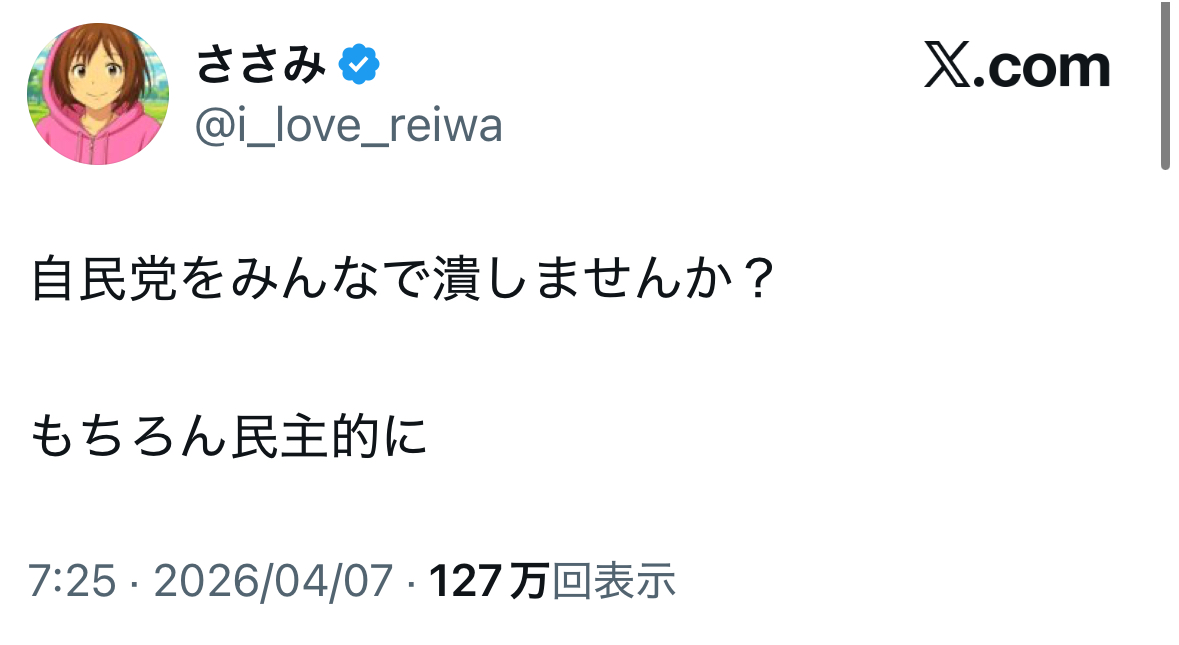This screenshot has height=645, width=1179.
Task: Open the ささみ display name
Action: tap(261, 66)
